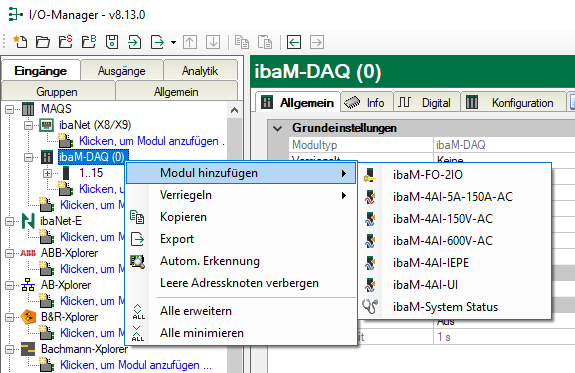
Task: Collapse the Grundeinstellungen section chevron
Action: pos(278,128)
